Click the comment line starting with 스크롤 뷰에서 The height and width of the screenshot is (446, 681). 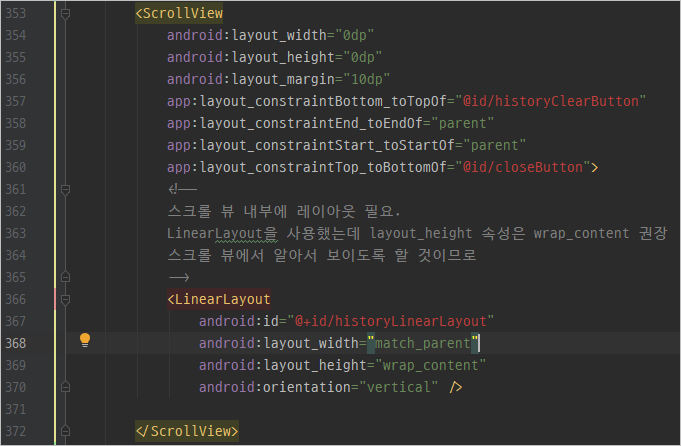tap(322, 255)
